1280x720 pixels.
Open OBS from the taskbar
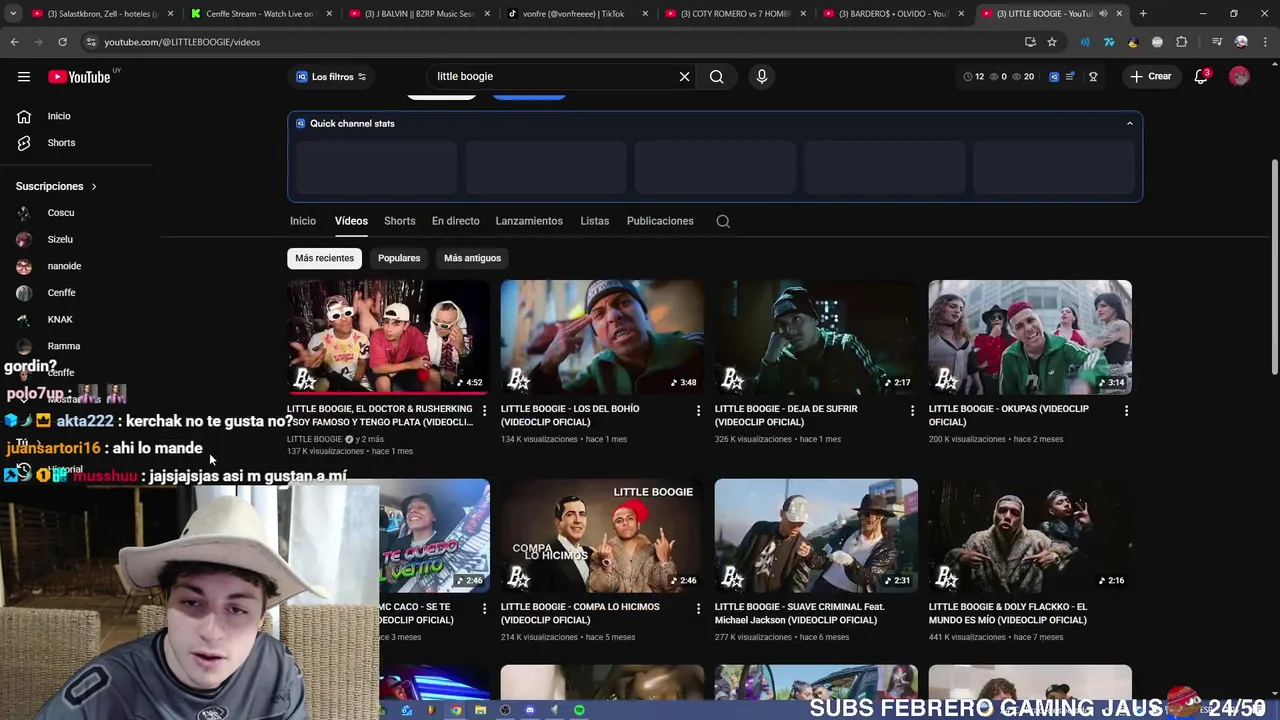tap(505, 710)
